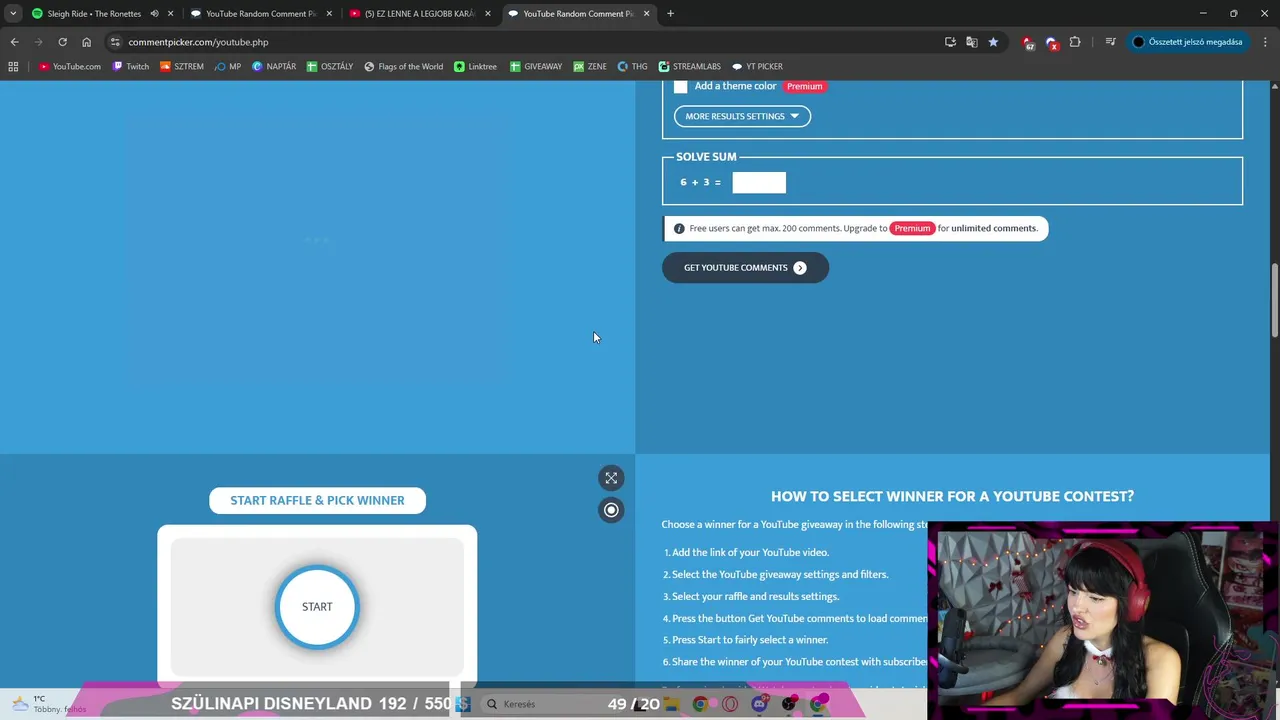Open Opera from taskbar
This screenshot has width=1280, height=720.
coord(730,704)
